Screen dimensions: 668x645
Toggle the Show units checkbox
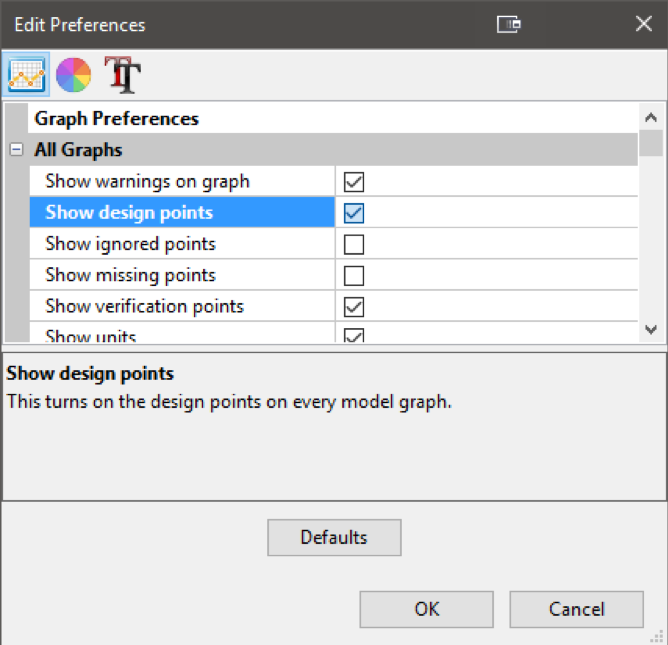point(354,336)
